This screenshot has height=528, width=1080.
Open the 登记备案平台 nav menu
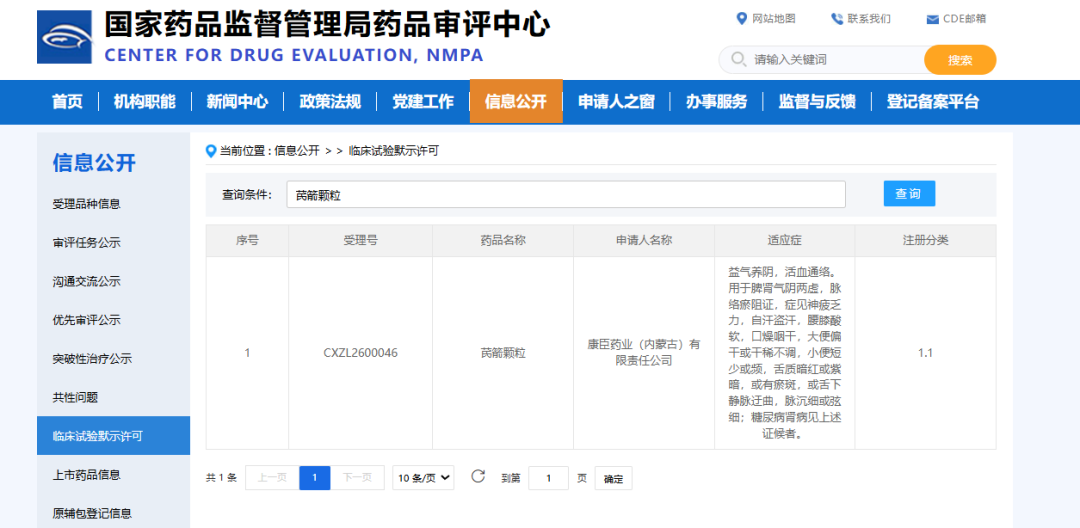(x=933, y=102)
